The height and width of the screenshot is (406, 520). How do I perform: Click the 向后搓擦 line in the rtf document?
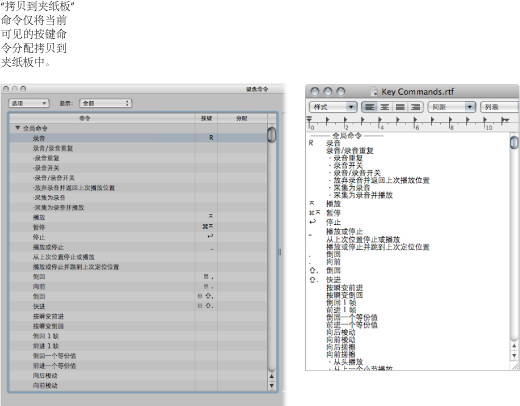coord(341,347)
